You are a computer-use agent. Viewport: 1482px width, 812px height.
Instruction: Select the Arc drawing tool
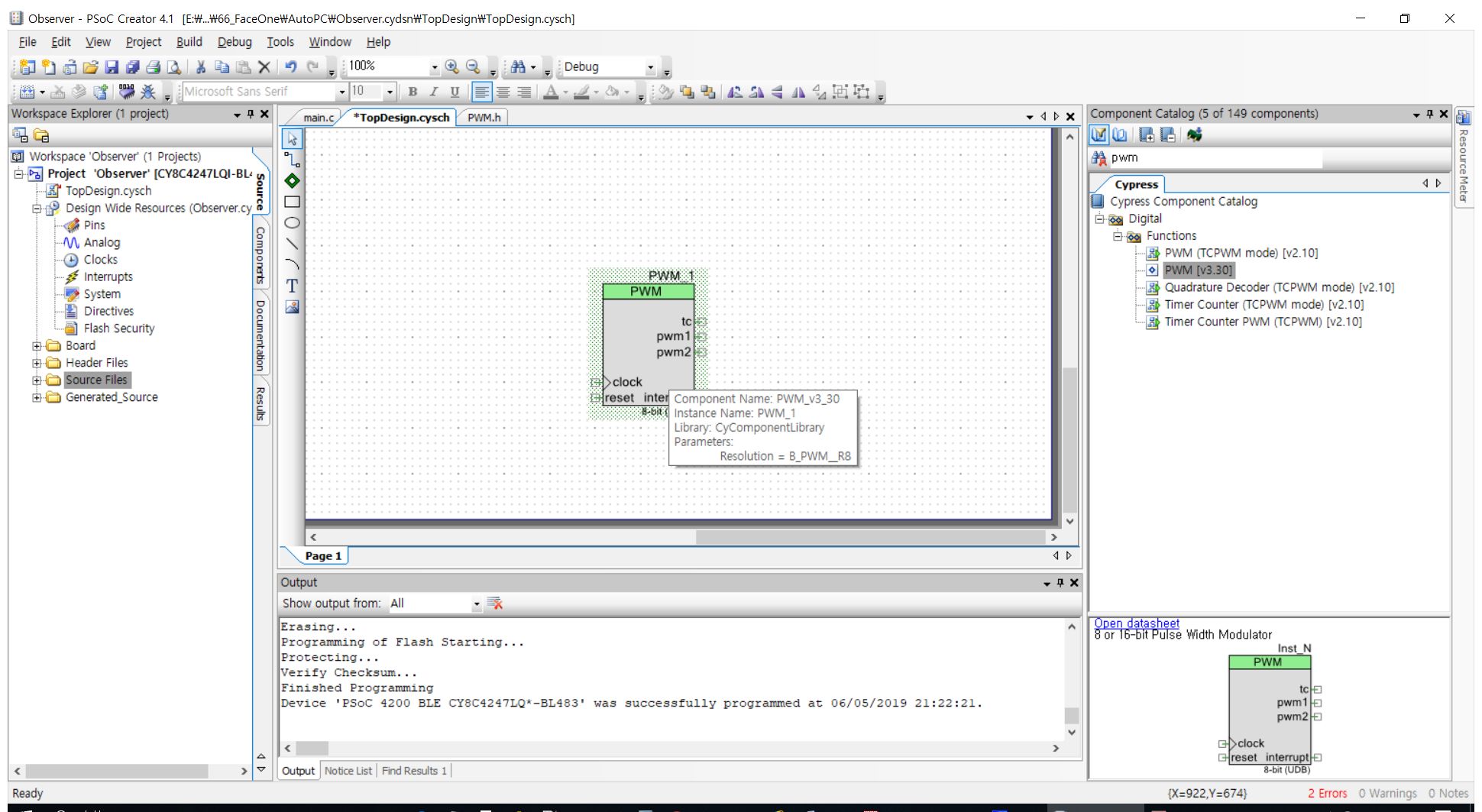292,265
